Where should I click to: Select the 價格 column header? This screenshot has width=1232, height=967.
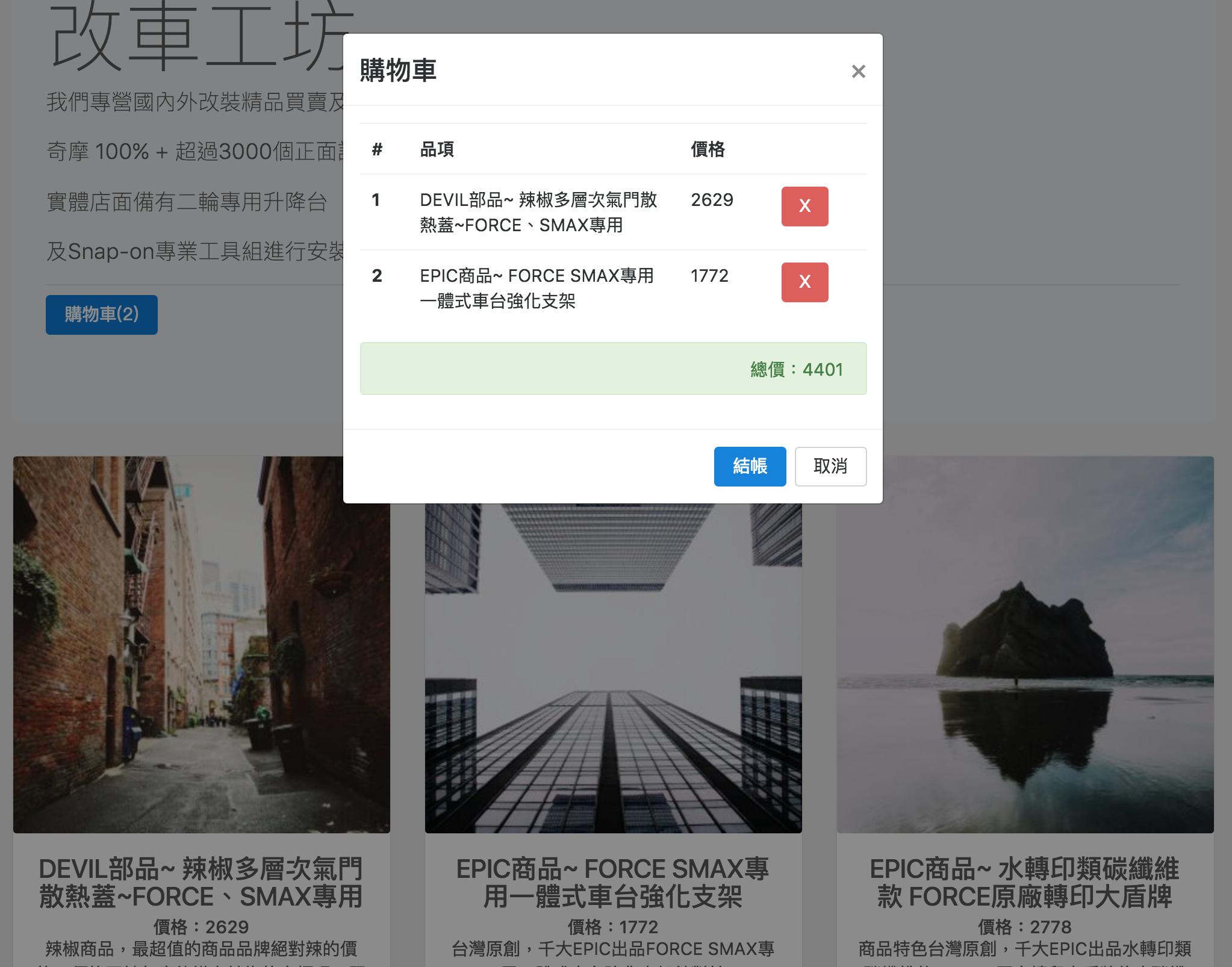708,149
